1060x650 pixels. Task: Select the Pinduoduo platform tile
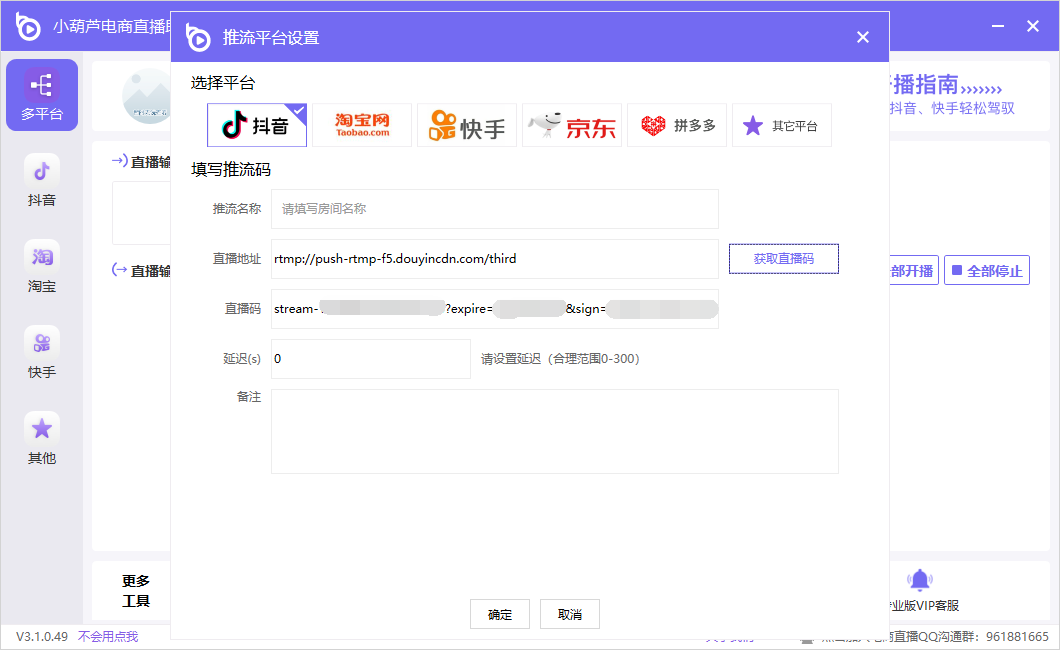coord(677,126)
